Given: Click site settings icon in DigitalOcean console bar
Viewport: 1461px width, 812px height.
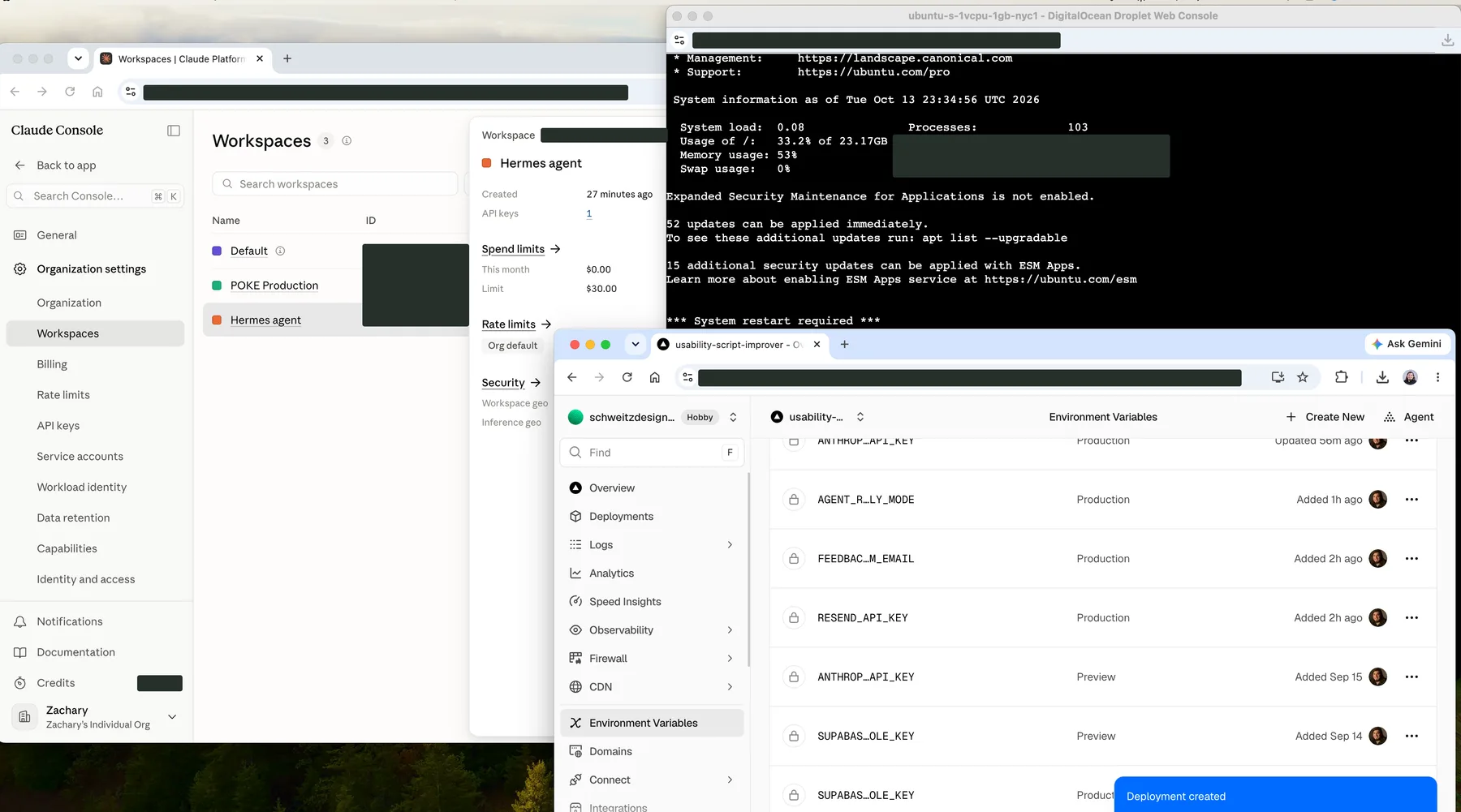Looking at the screenshot, I should 679,40.
